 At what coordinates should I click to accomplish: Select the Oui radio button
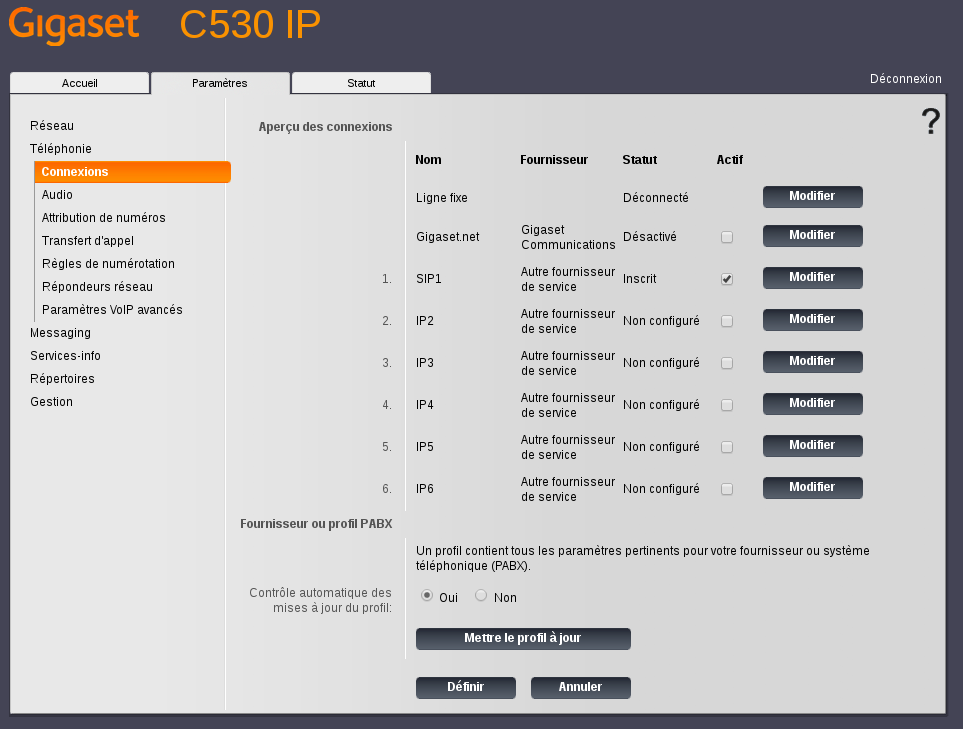click(427, 596)
